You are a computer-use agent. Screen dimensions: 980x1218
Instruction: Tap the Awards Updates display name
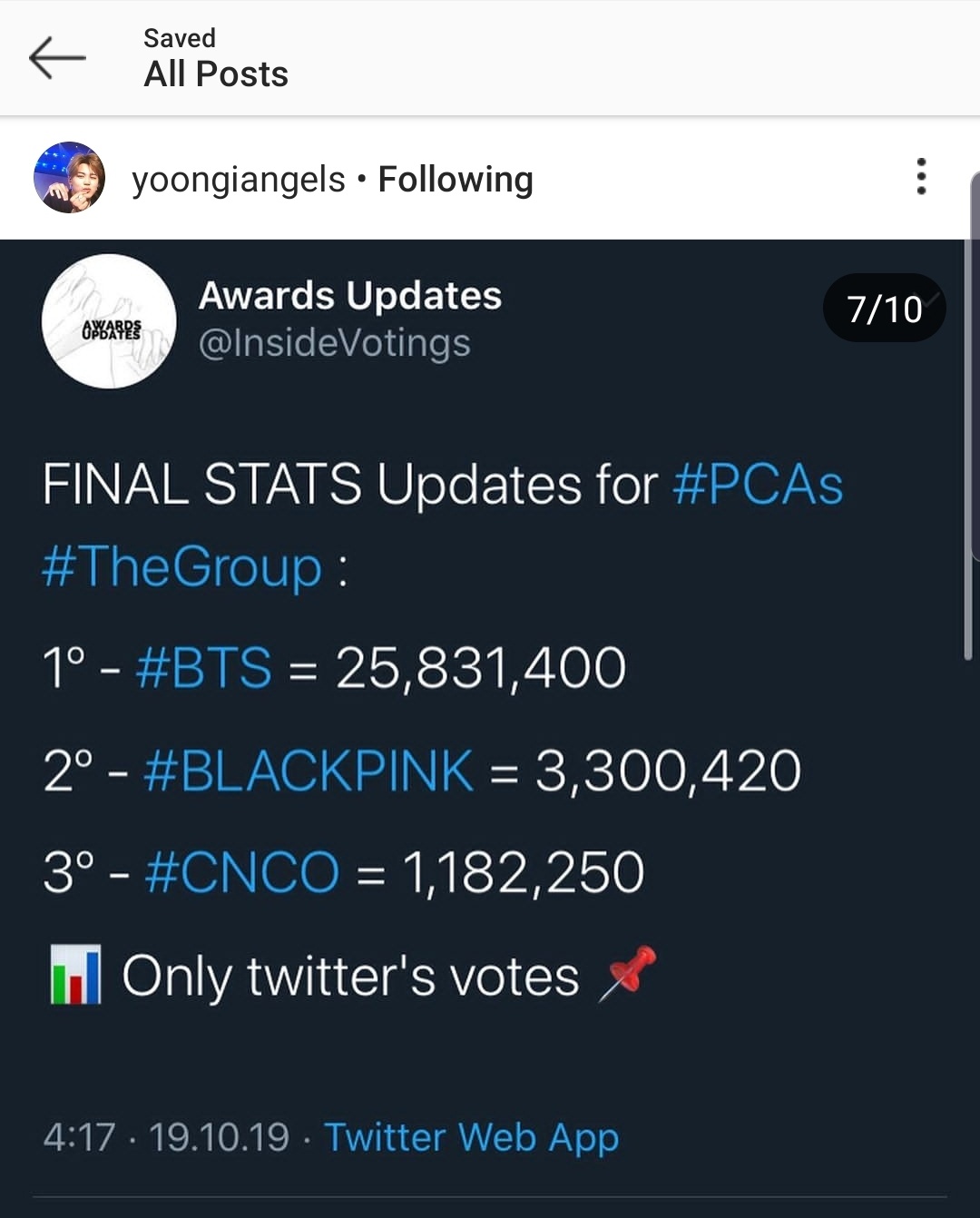[349, 296]
